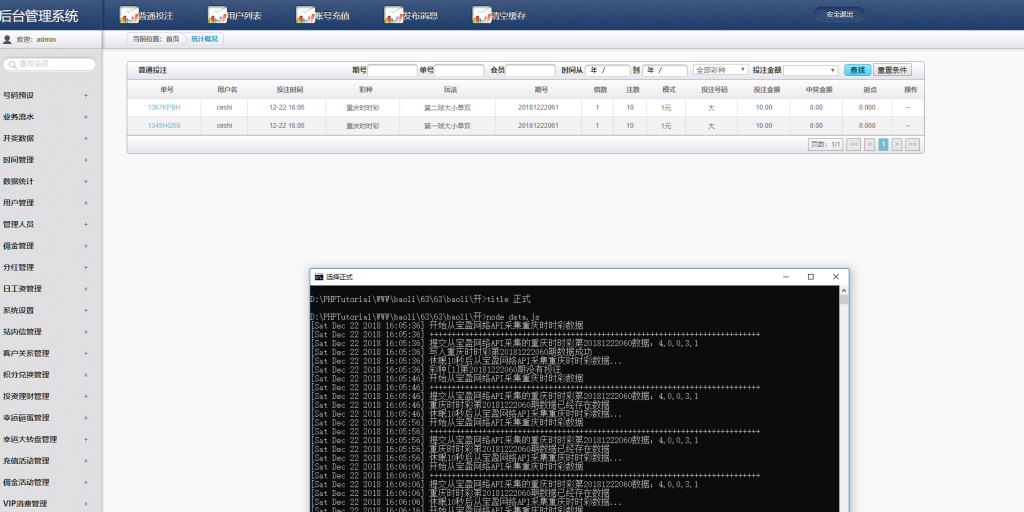Click the admin user avatar icon
Viewport: 1024px width, 512px height.
(x=8, y=40)
